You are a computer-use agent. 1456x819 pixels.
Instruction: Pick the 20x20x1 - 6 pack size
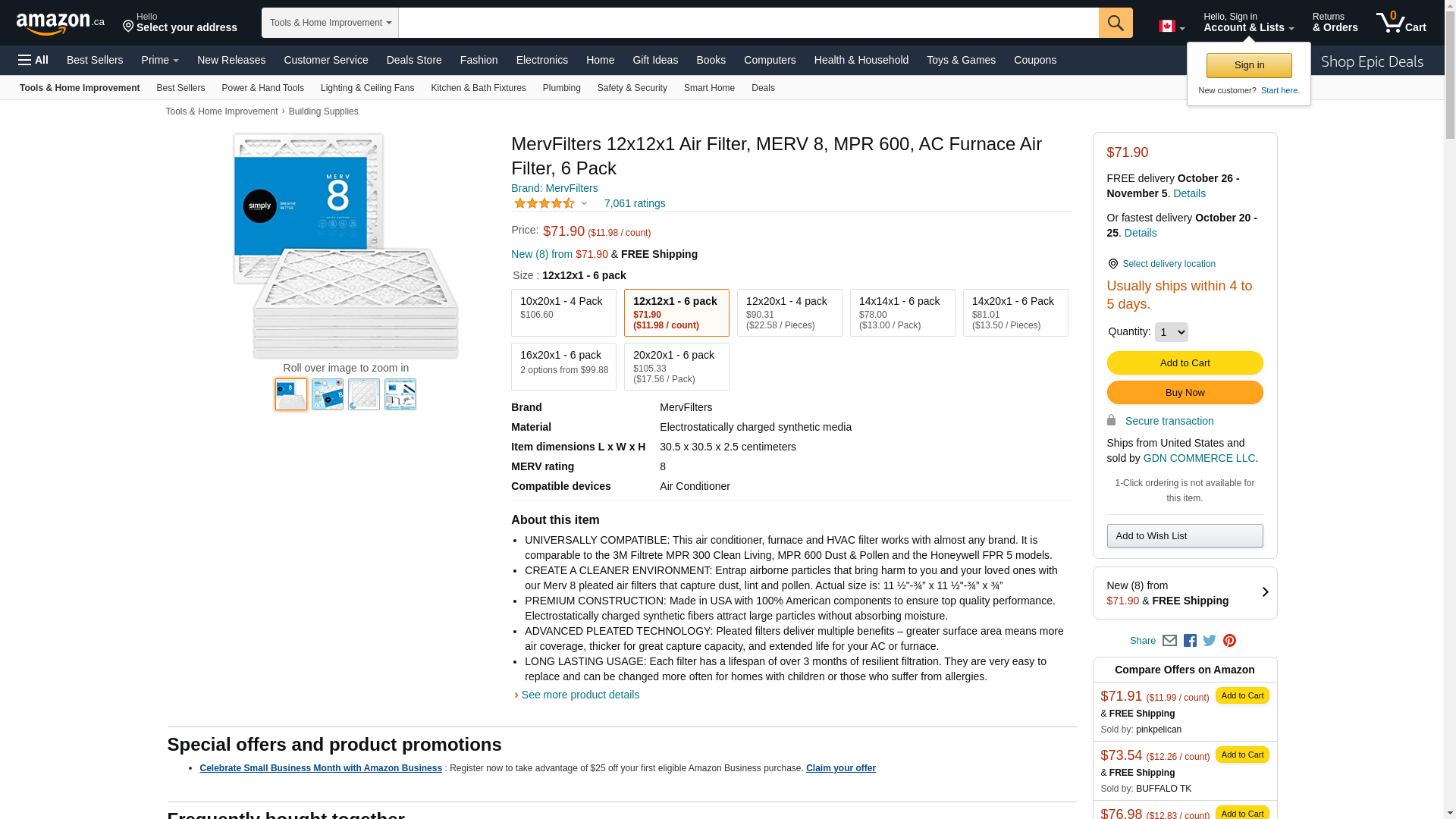676,366
